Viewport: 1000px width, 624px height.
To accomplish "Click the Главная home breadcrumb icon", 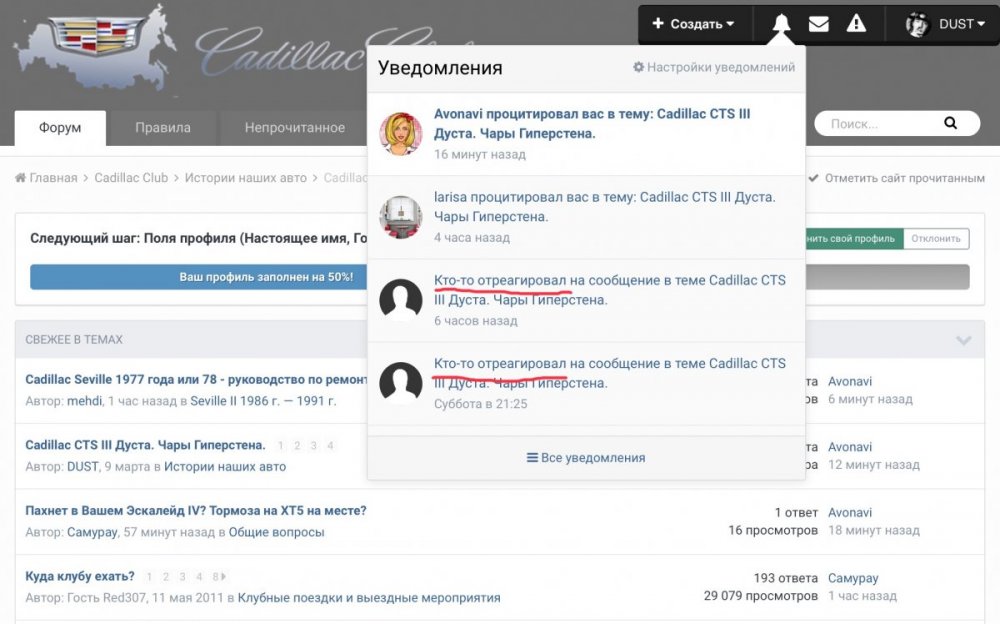I will (x=21, y=178).
